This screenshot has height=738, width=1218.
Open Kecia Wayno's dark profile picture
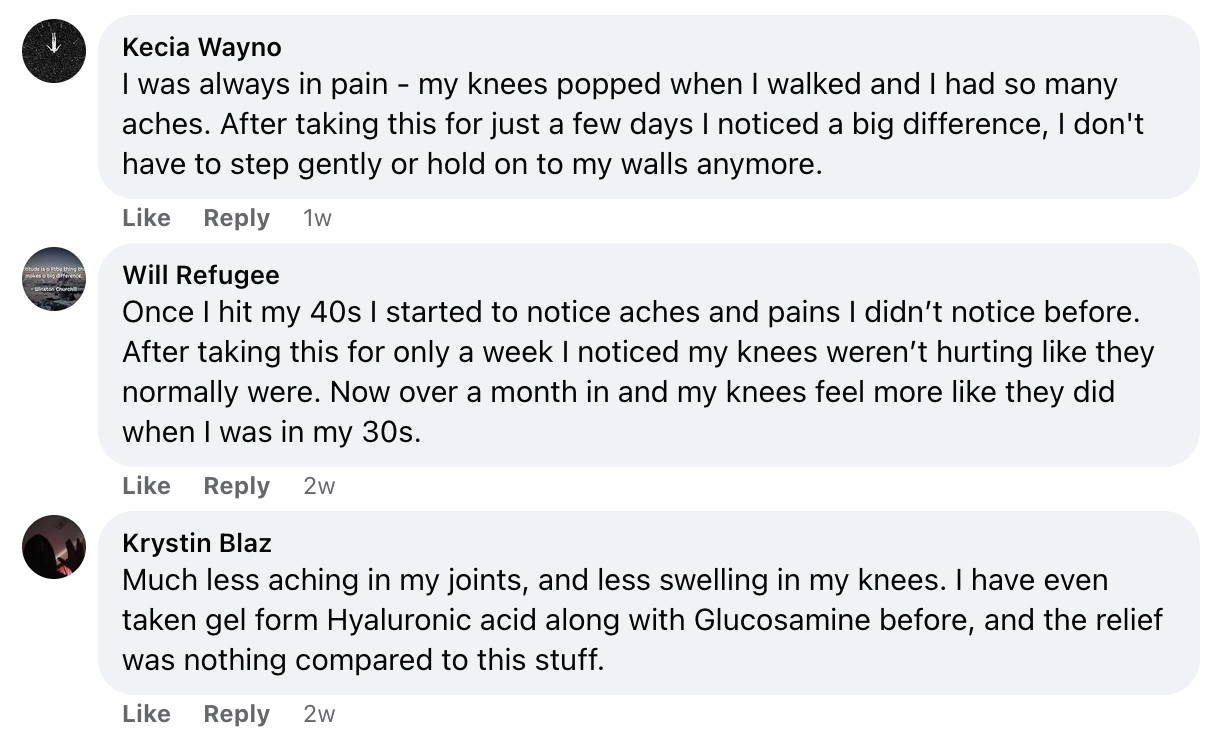tap(54, 51)
